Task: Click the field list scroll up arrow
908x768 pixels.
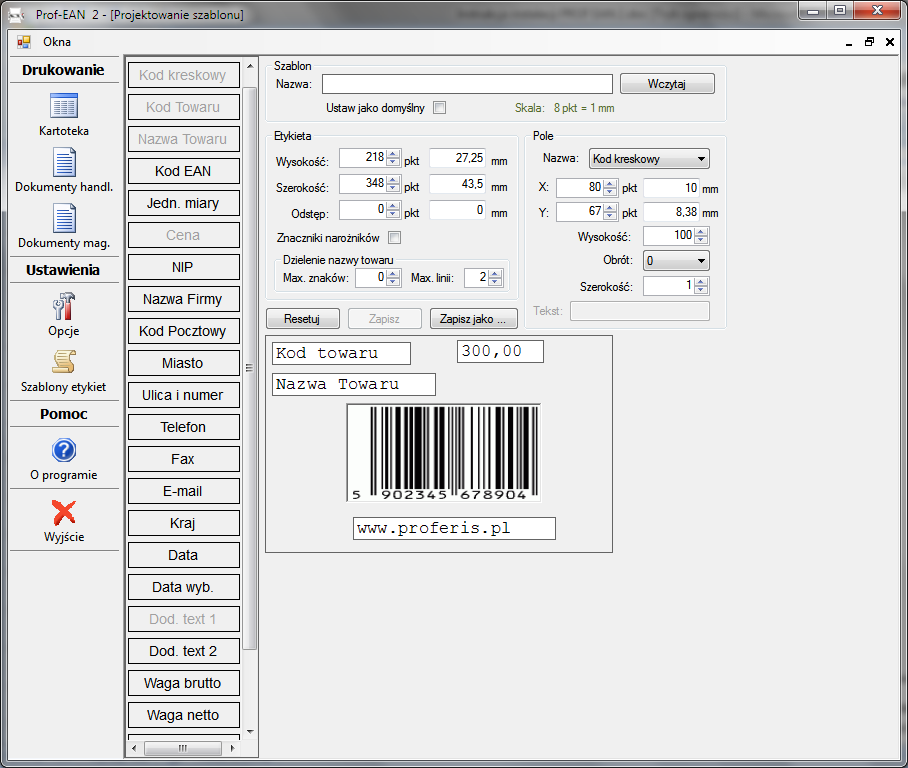Action: click(x=250, y=67)
